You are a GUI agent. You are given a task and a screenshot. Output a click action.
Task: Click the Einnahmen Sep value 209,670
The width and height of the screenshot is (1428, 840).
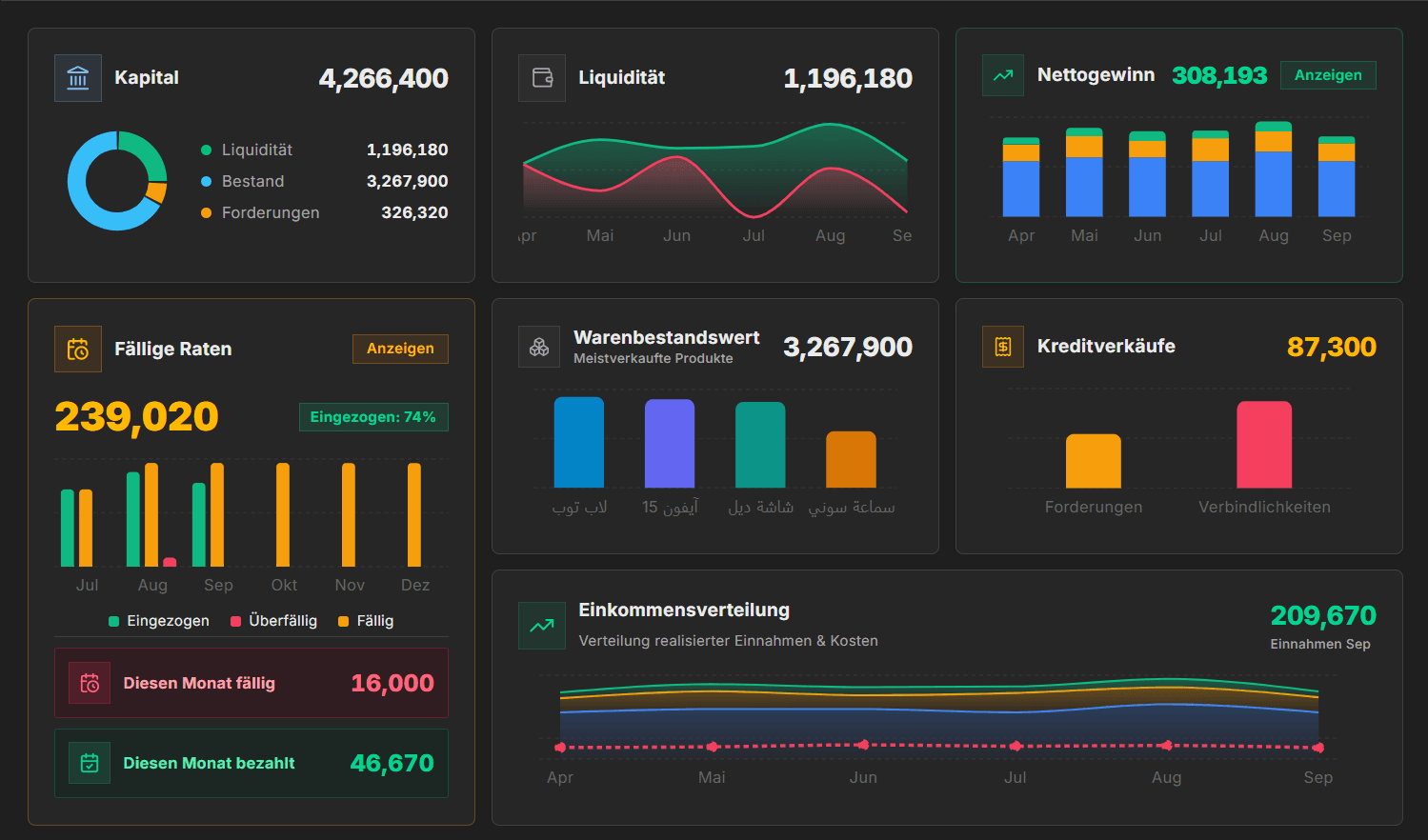tap(1323, 615)
